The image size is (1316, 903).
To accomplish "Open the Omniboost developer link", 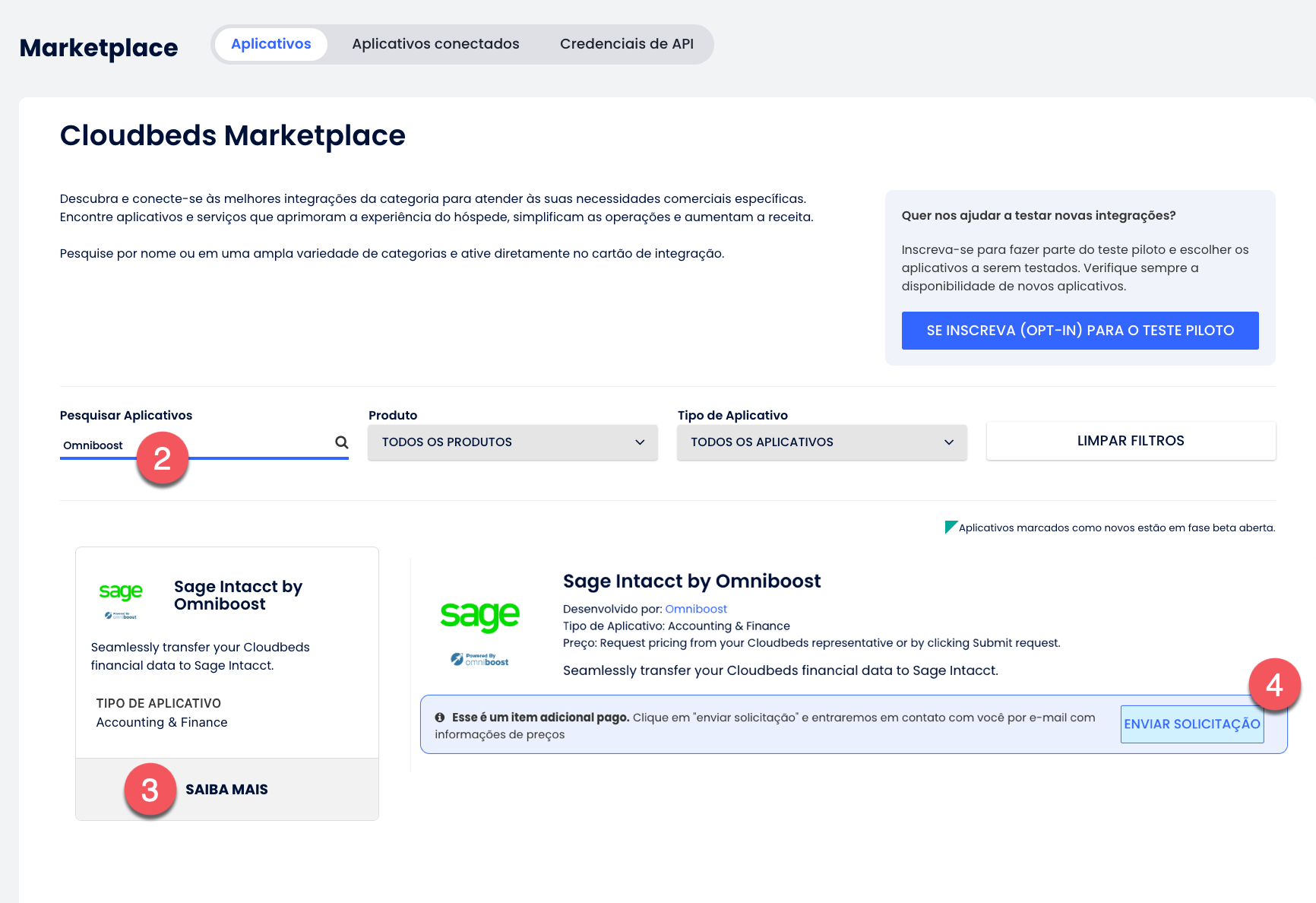I will click(x=696, y=609).
